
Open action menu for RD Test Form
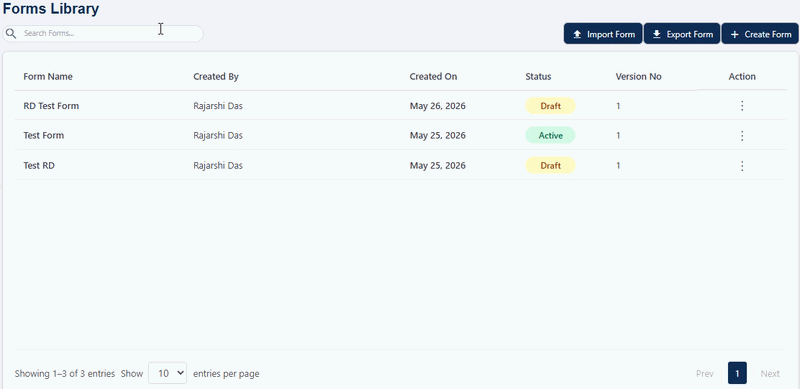coord(742,106)
